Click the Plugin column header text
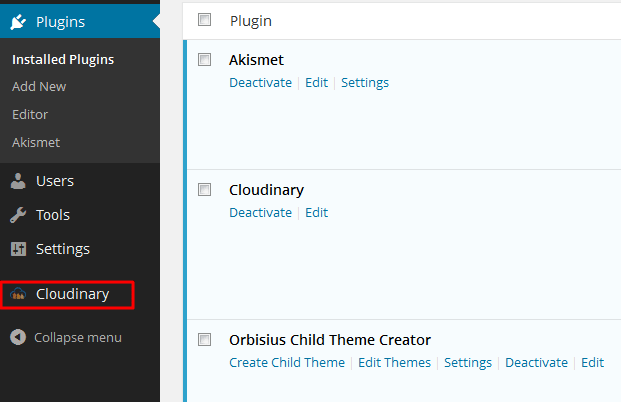Screen dimensions: 621x402 click(251, 21)
